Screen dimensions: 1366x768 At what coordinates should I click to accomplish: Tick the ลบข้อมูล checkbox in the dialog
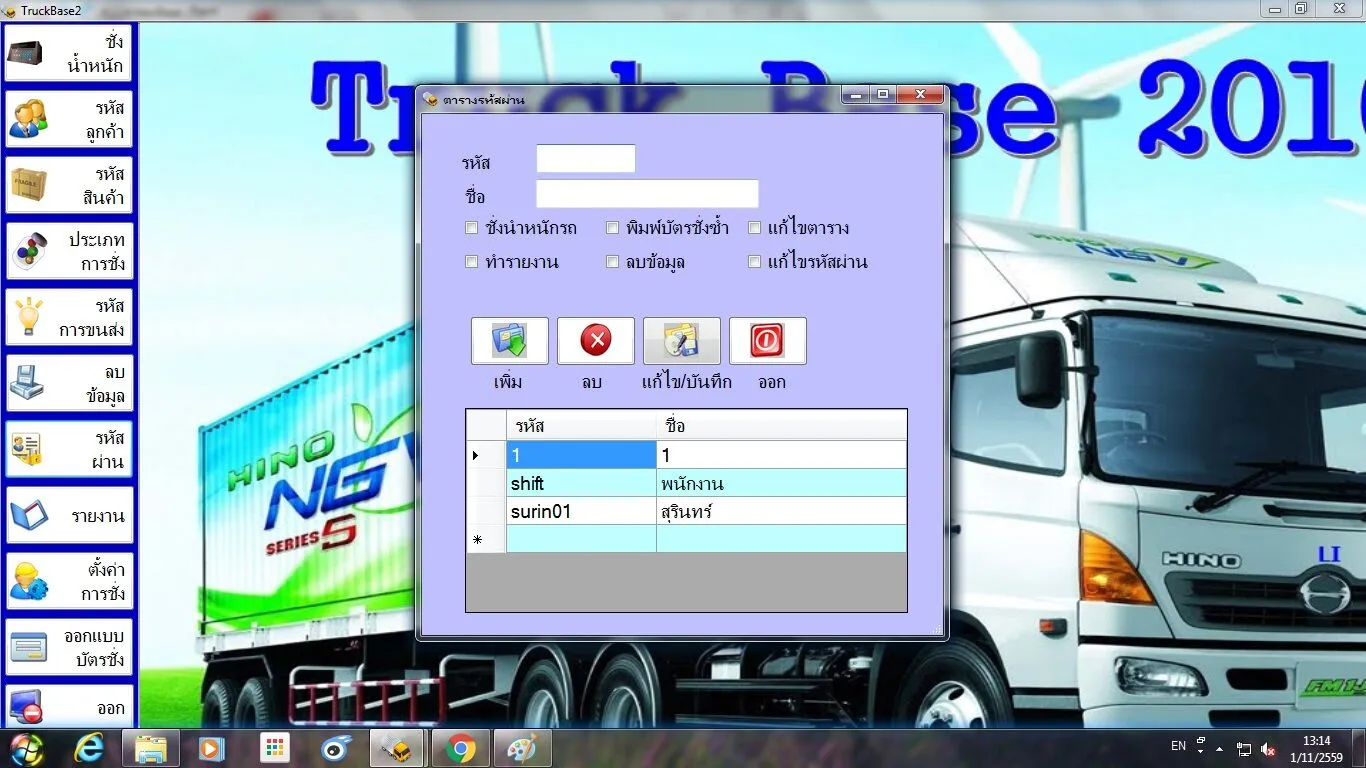pos(613,262)
